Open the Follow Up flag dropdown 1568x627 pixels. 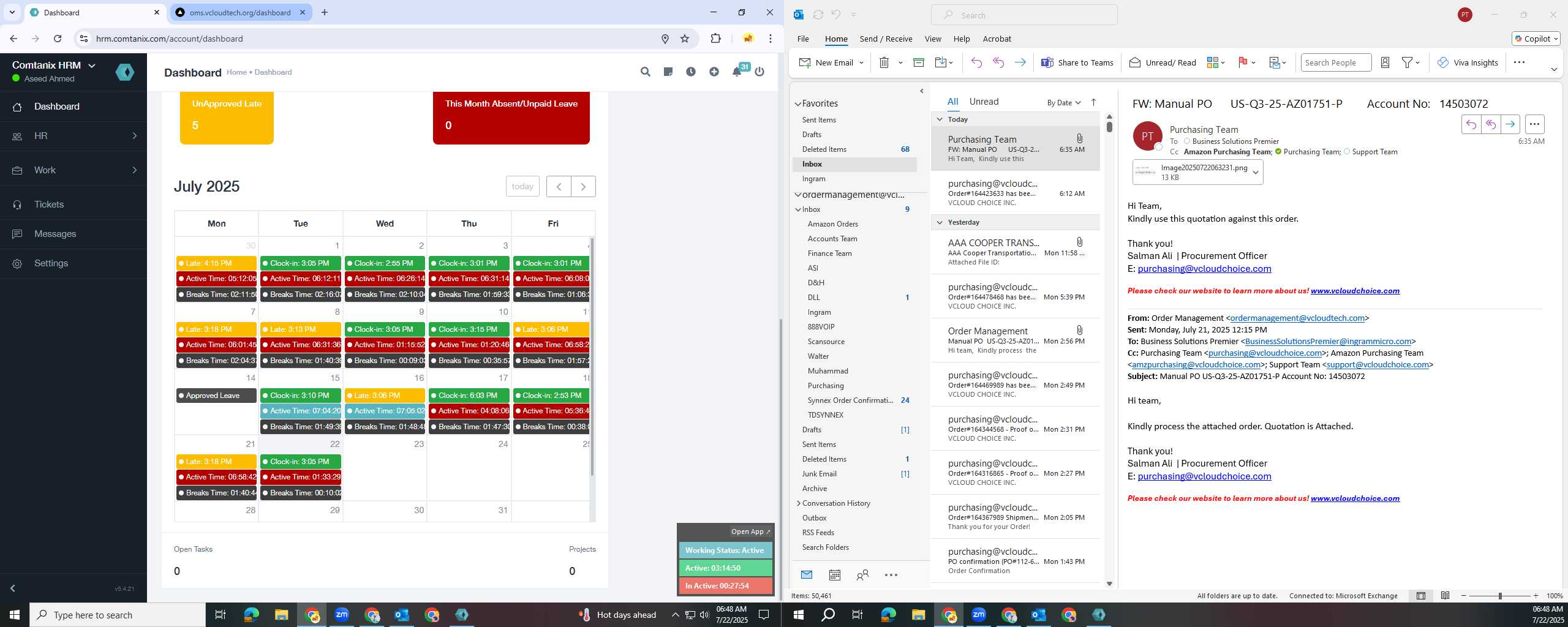(x=1247, y=62)
